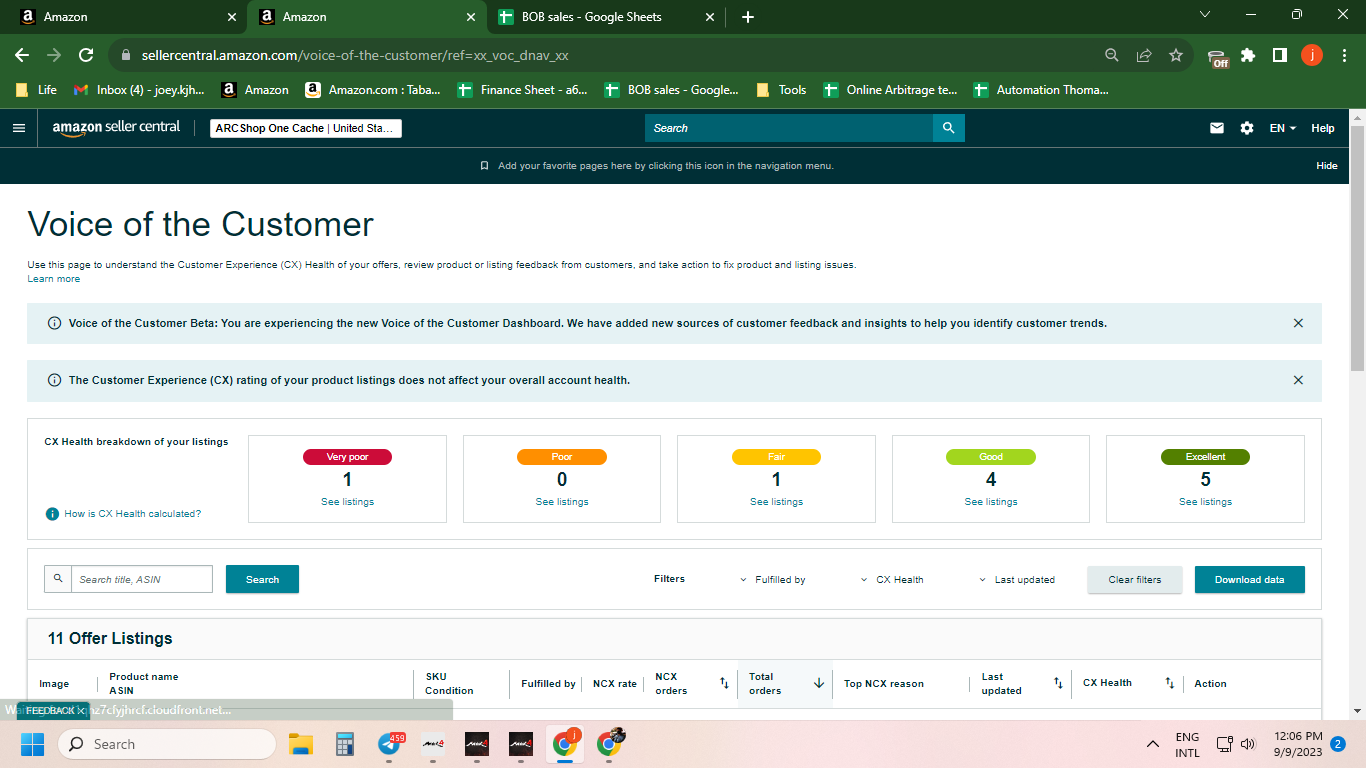Screen dimensions: 1366x768
Task: Open the Online Arbitrage bookmark
Action: click(891, 90)
